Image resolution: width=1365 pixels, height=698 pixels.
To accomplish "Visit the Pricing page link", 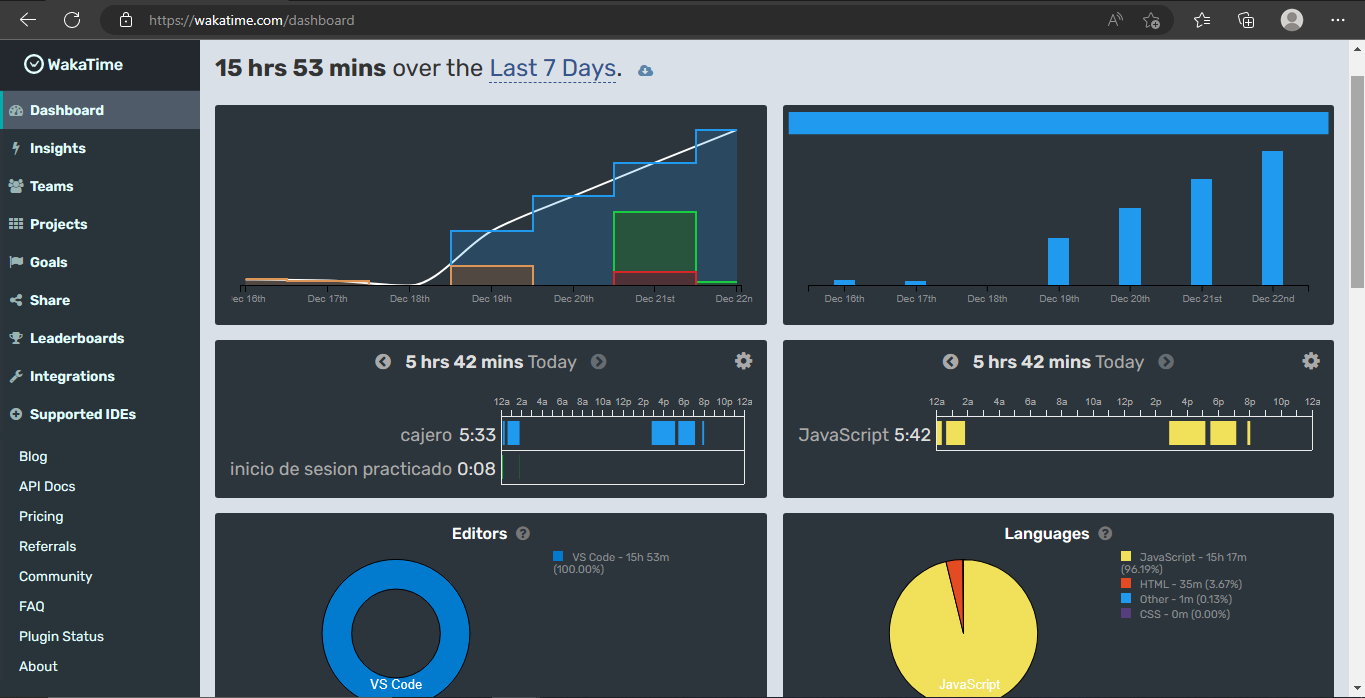I will point(41,516).
